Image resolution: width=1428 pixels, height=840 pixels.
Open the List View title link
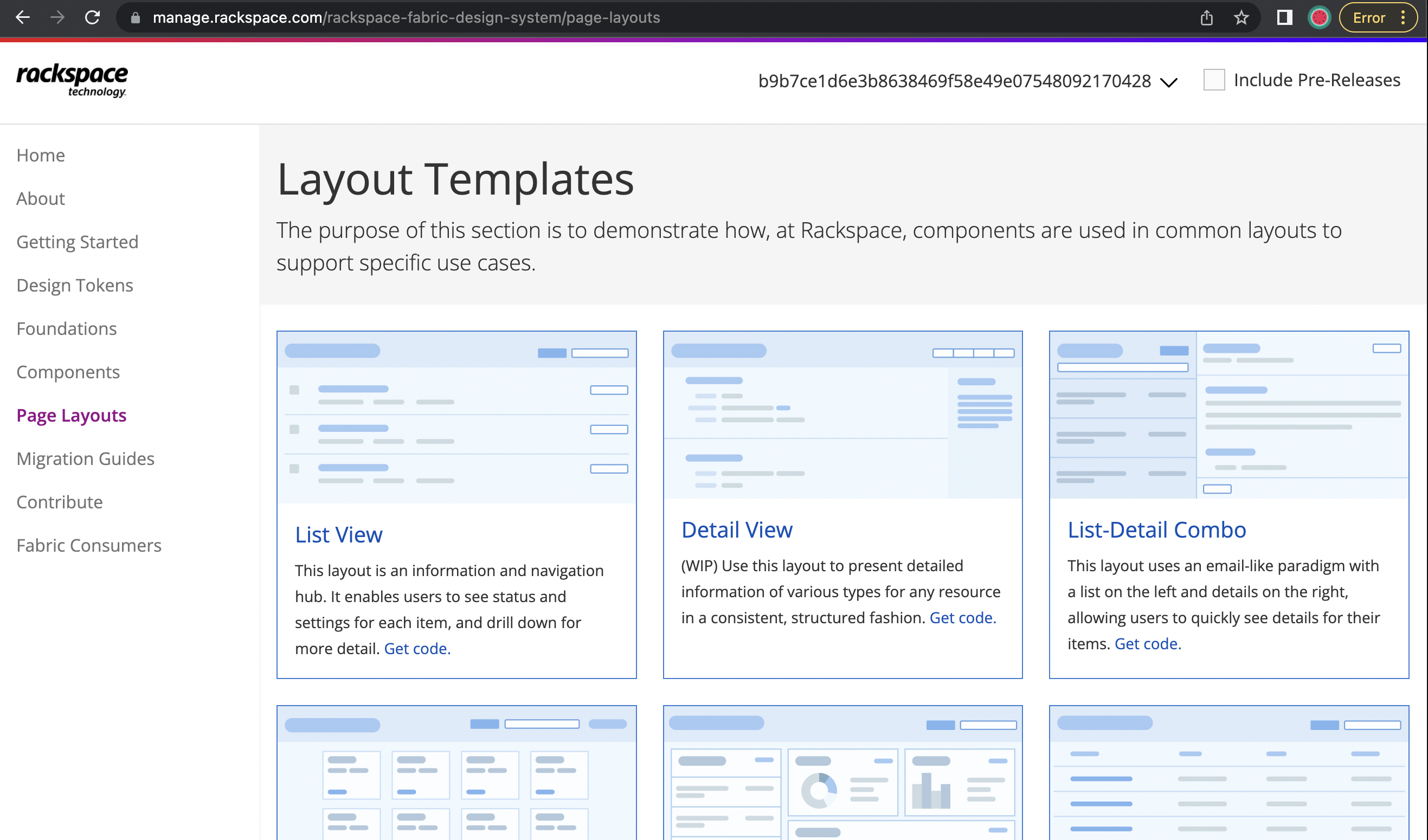[x=338, y=534]
